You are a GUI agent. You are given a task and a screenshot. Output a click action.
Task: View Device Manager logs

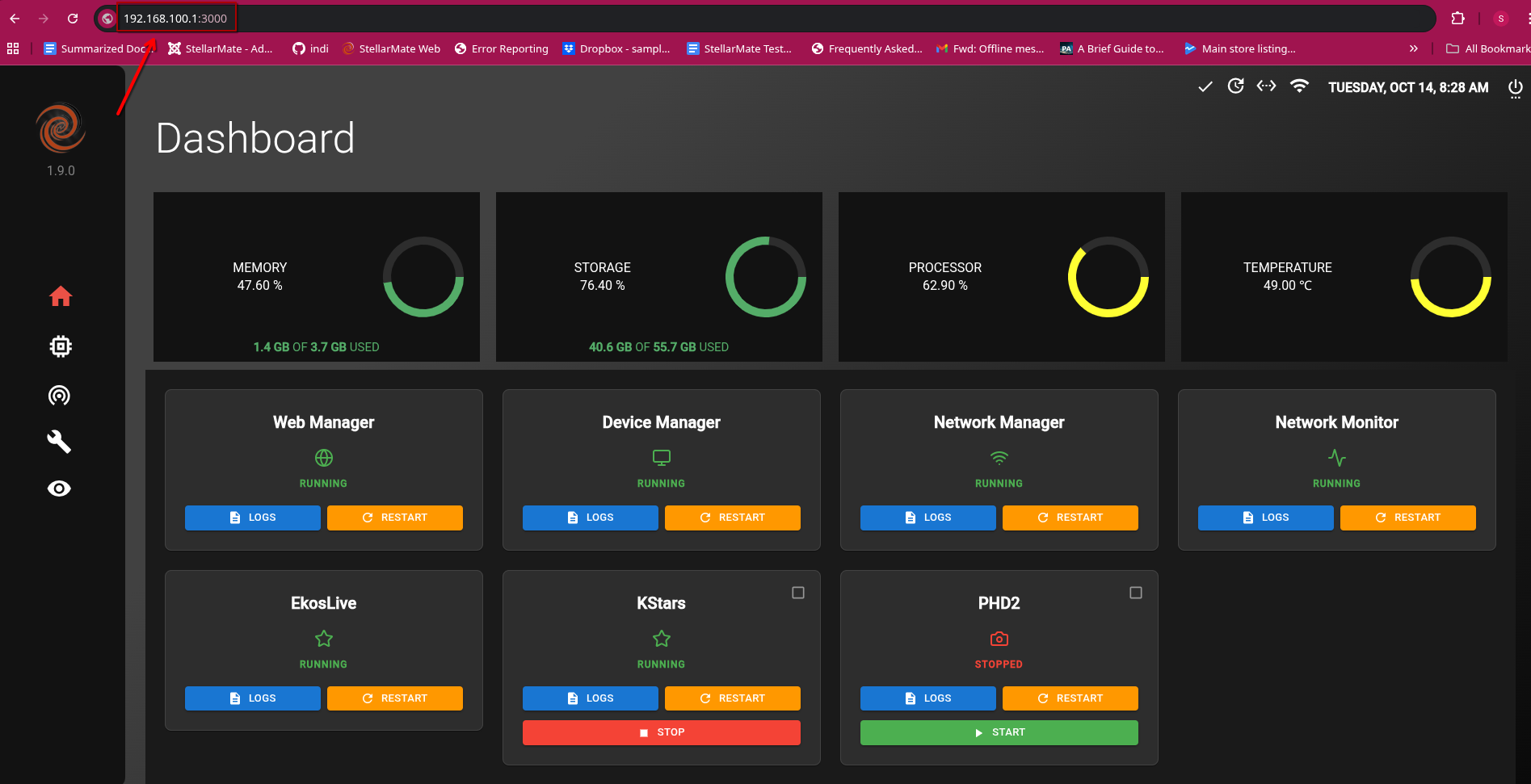click(x=590, y=518)
